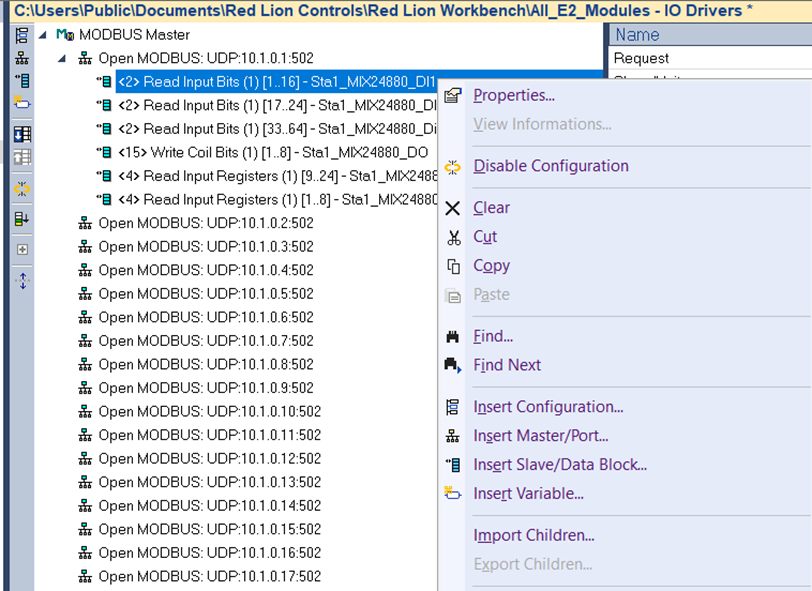
Task: Select Import Children... in the context menu
Action: [534, 536]
